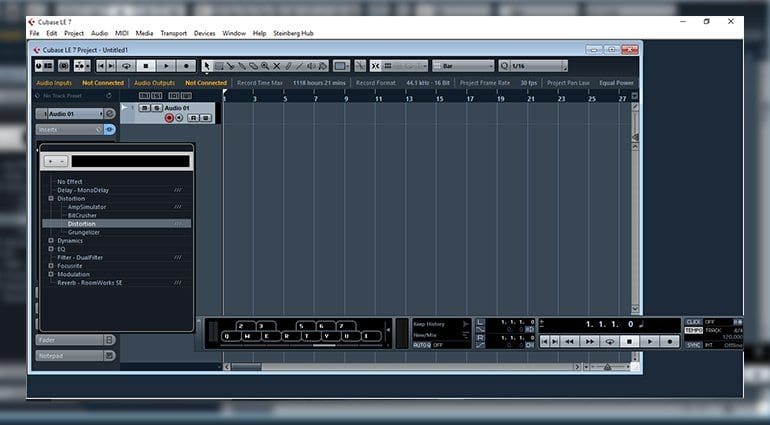This screenshot has width=770, height=425.
Task: Go to next marker in top toolbar
Action: pyautogui.click(x=111, y=66)
